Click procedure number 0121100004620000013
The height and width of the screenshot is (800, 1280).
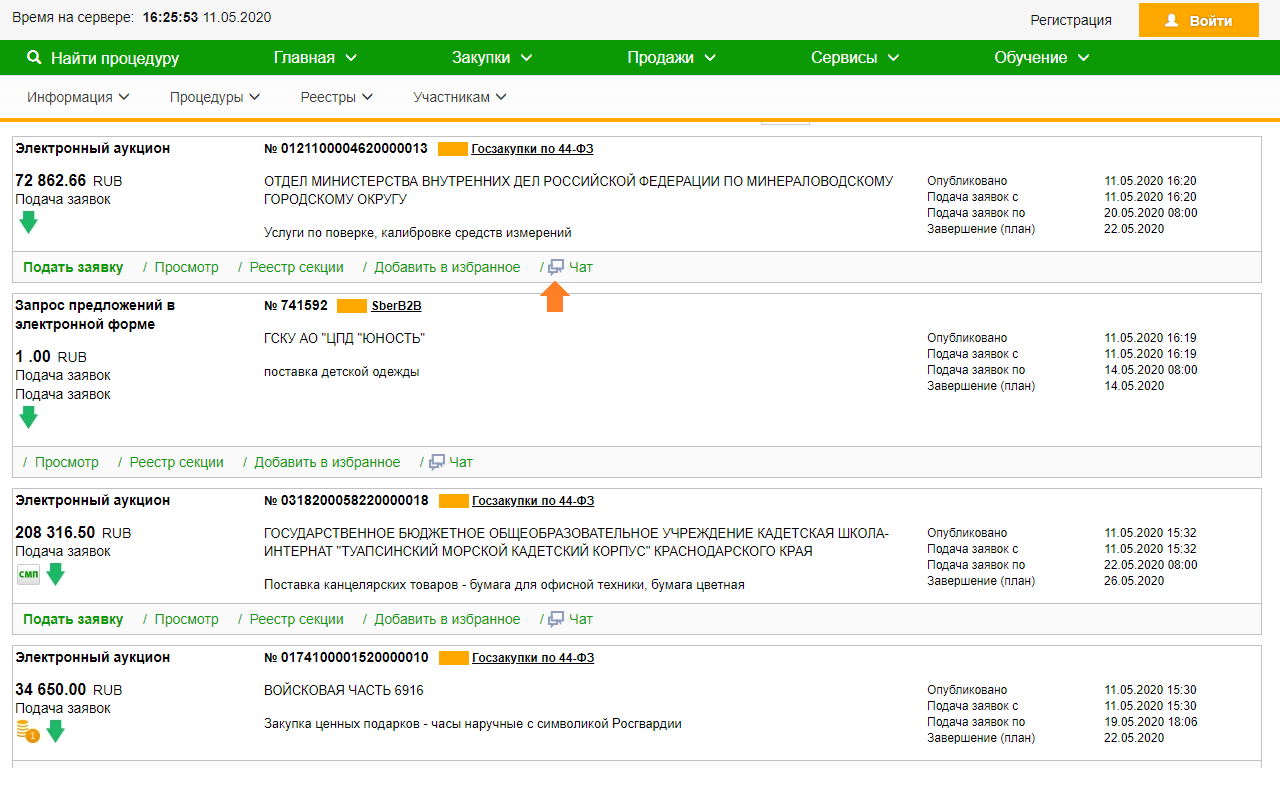(x=346, y=149)
